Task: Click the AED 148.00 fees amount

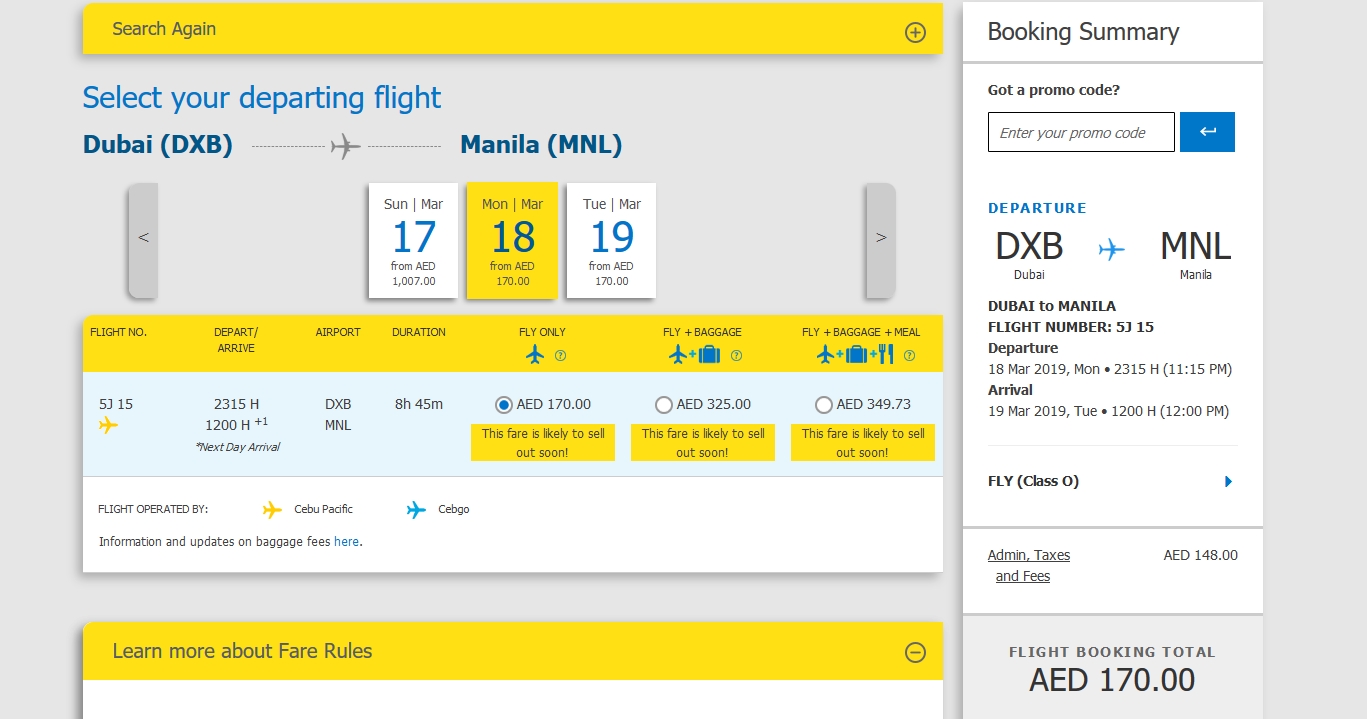Action: (x=1201, y=555)
